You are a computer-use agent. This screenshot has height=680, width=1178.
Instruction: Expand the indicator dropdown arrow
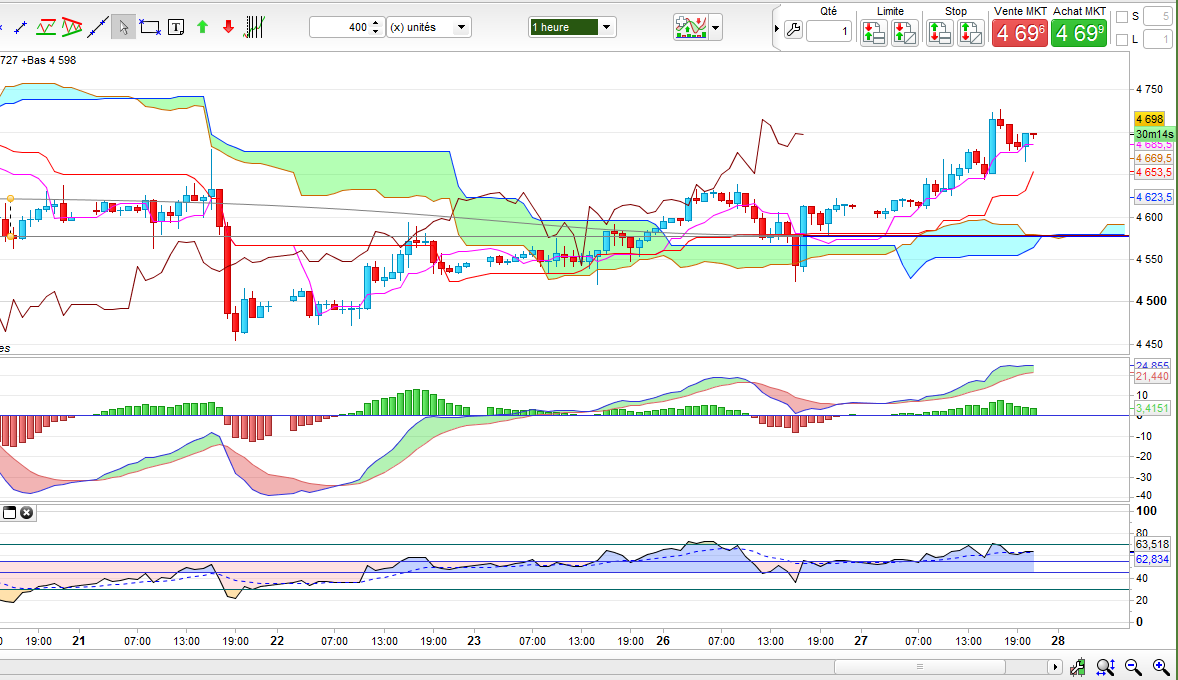(x=715, y=27)
